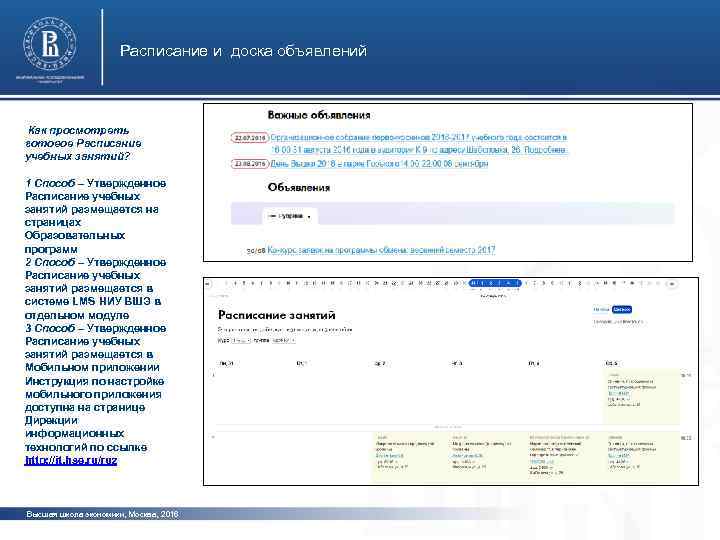Click the footer 'Высшая школа экономики, Москва, 2016'
Image resolution: width=720 pixels, height=540 pixels.
102,514
